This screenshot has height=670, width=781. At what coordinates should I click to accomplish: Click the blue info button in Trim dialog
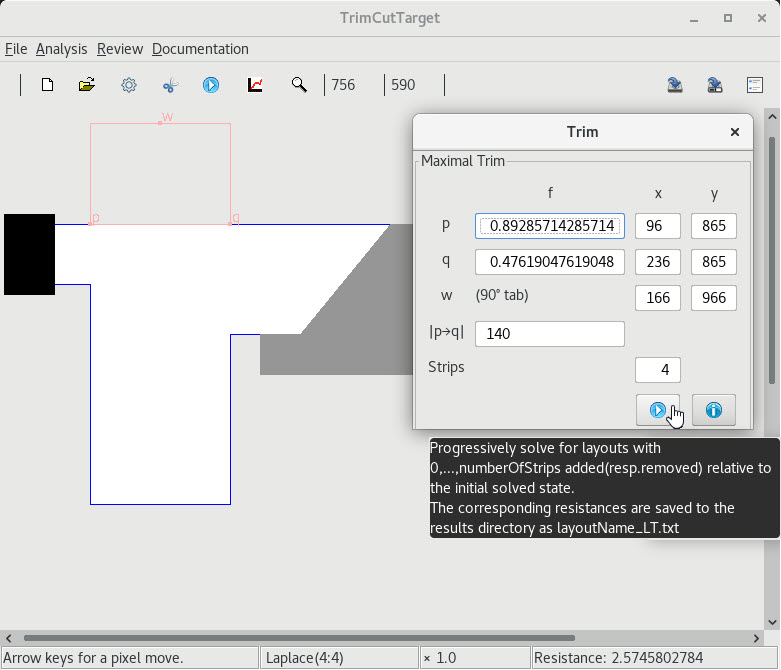click(713, 410)
